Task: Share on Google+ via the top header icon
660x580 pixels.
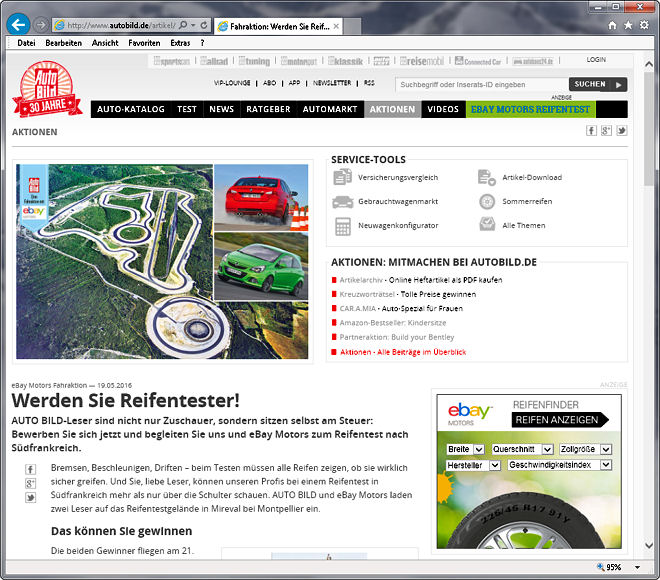Action: [x=606, y=131]
